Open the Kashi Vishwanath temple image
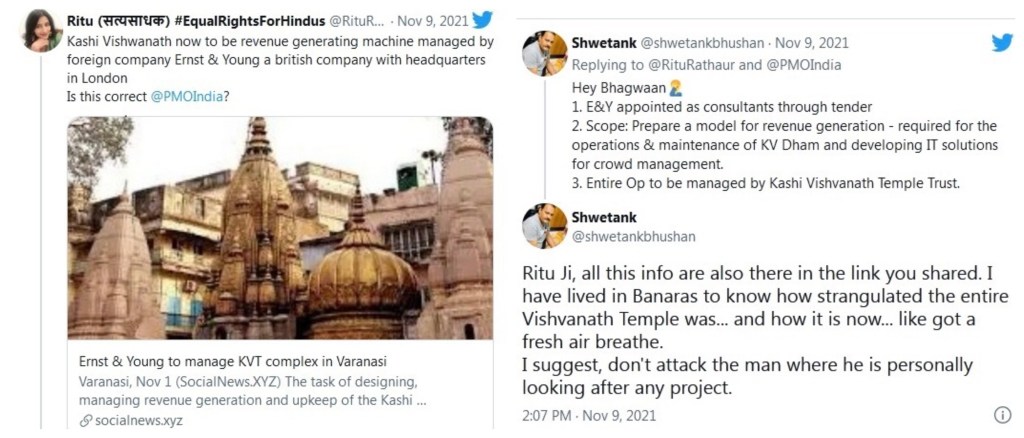The image size is (1024, 438). tap(280, 228)
